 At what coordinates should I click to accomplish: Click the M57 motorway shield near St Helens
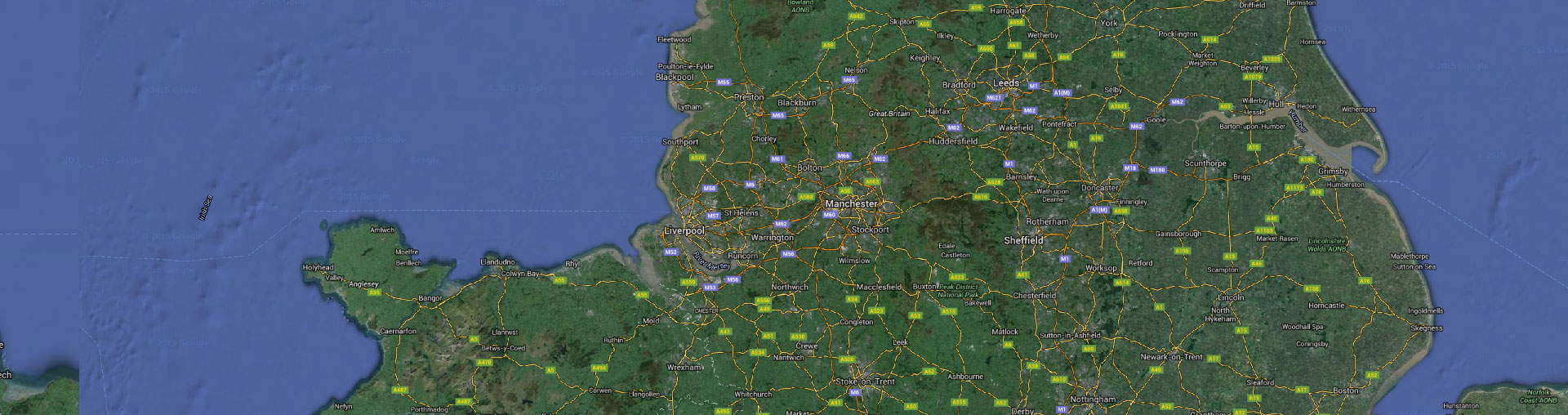point(713,216)
